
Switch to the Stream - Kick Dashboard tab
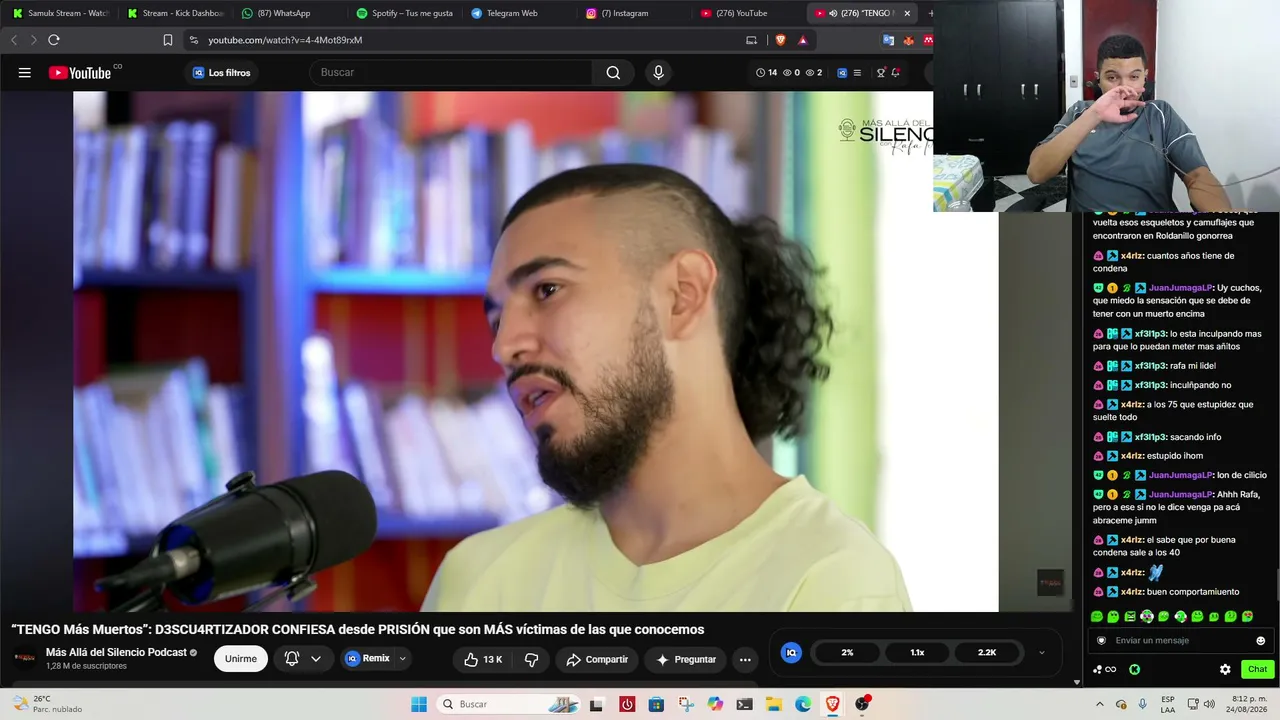point(175,13)
